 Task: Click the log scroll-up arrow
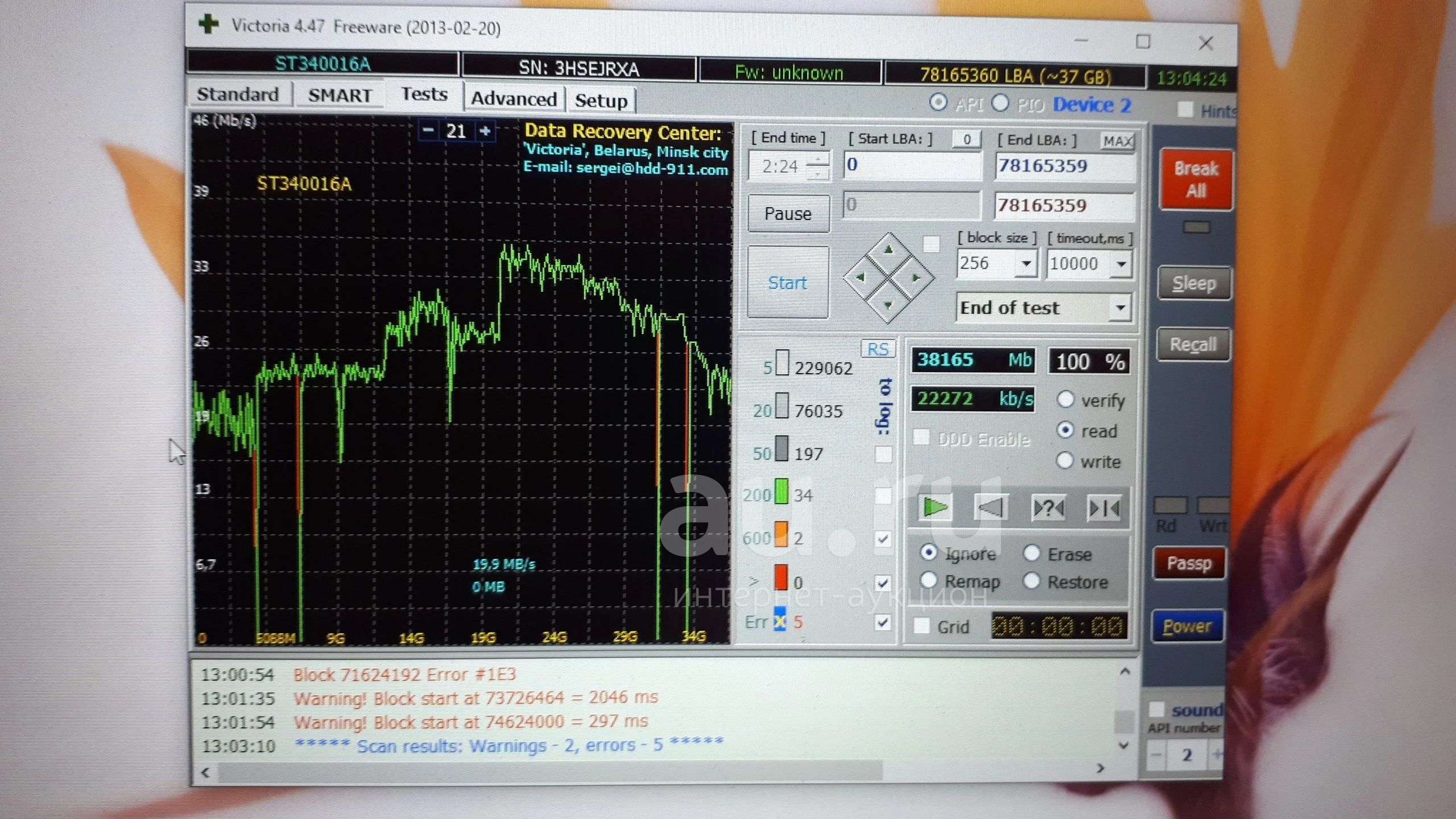coord(1125,672)
